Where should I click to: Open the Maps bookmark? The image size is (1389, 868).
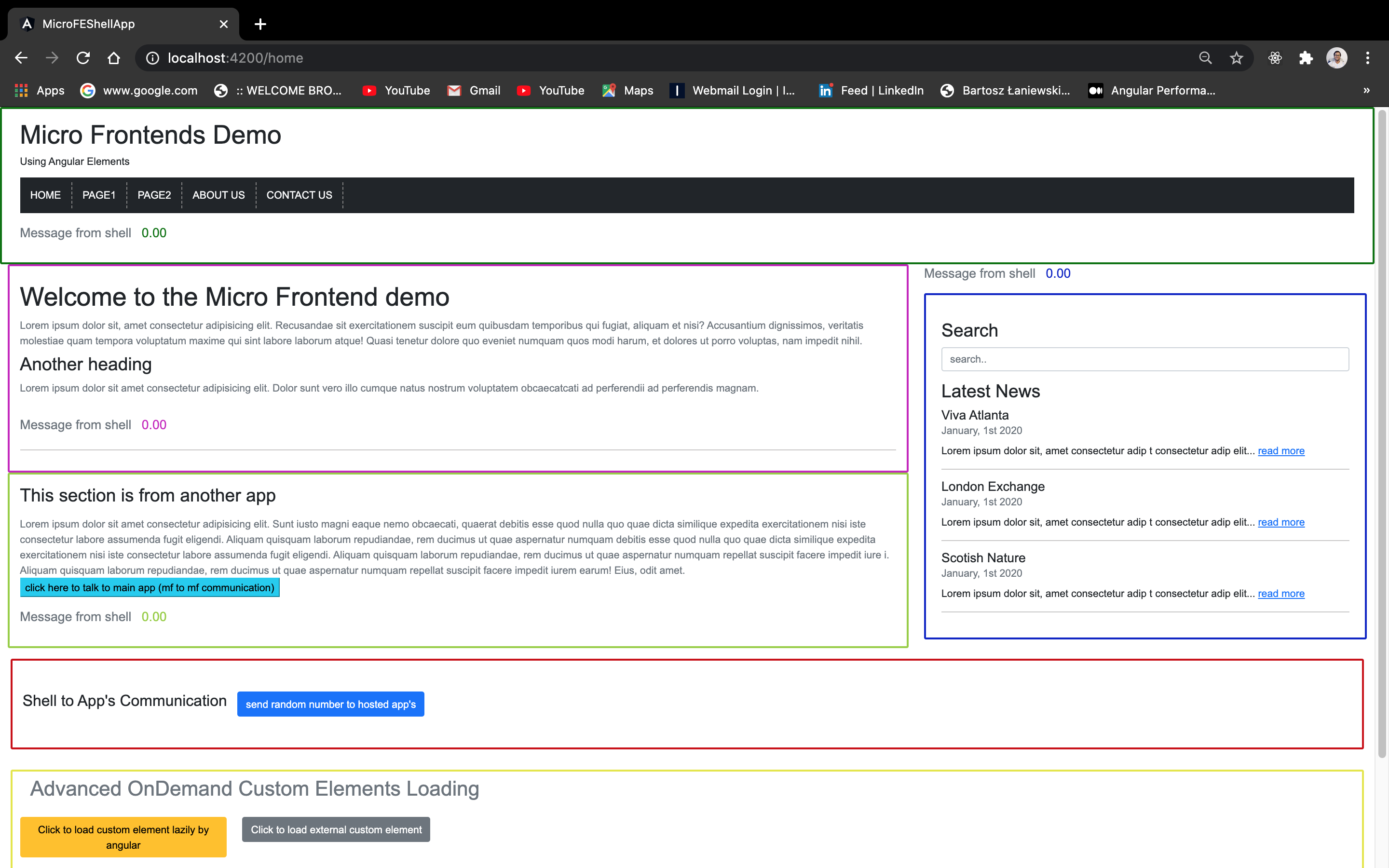pos(627,90)
